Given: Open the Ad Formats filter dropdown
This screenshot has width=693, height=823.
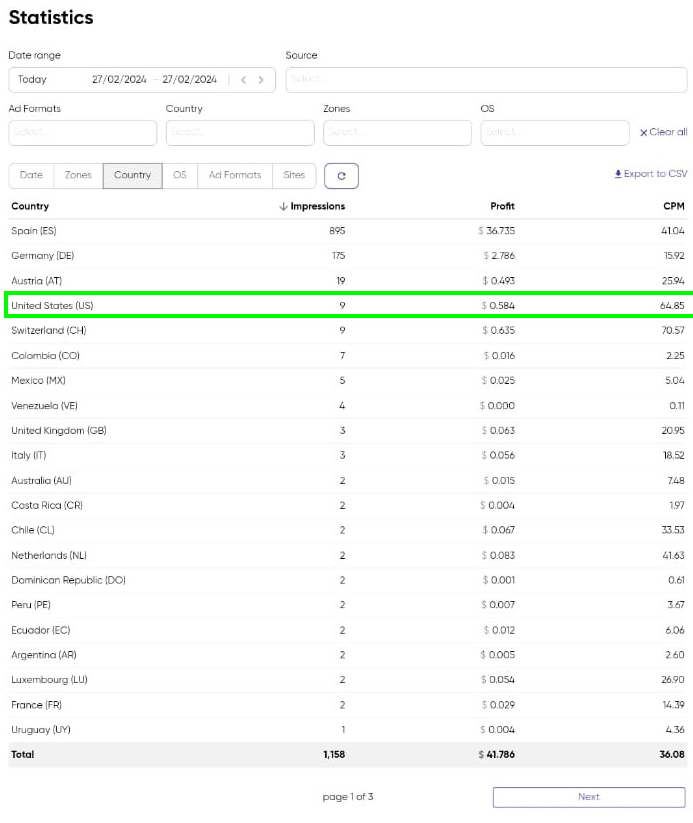Looking at the screenshot, I should pyautogui.click(x=83, y=133).
